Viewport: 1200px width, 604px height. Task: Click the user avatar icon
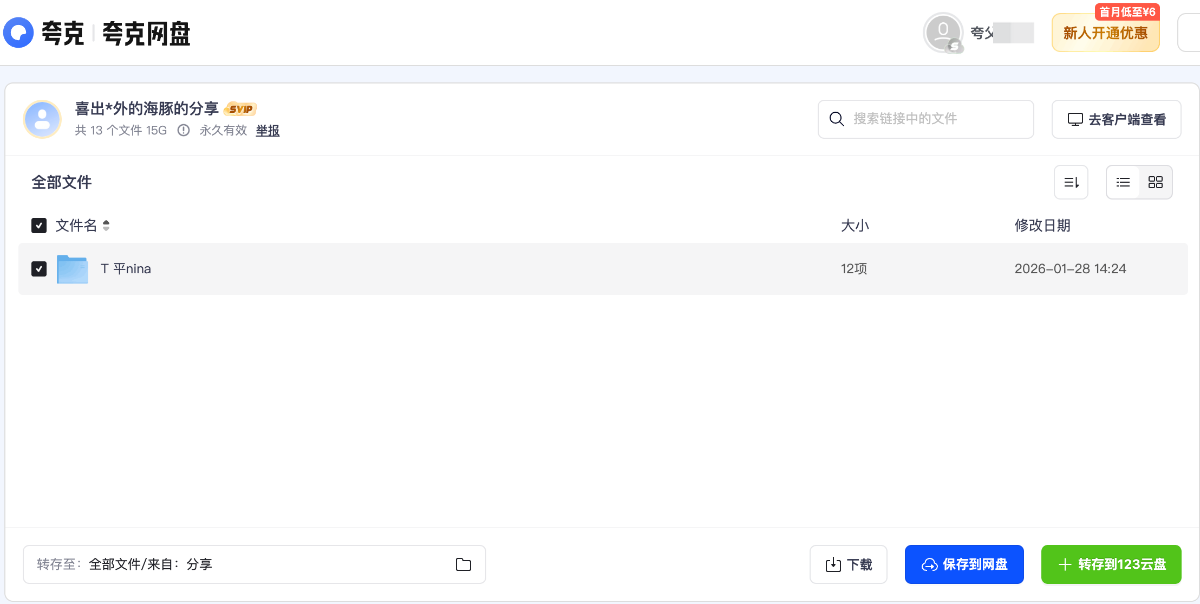[941, 32]
